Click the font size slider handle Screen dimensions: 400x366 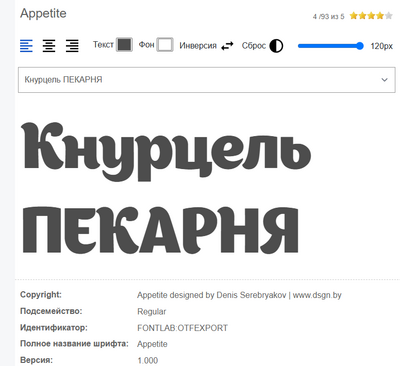[x=359, y=46]
